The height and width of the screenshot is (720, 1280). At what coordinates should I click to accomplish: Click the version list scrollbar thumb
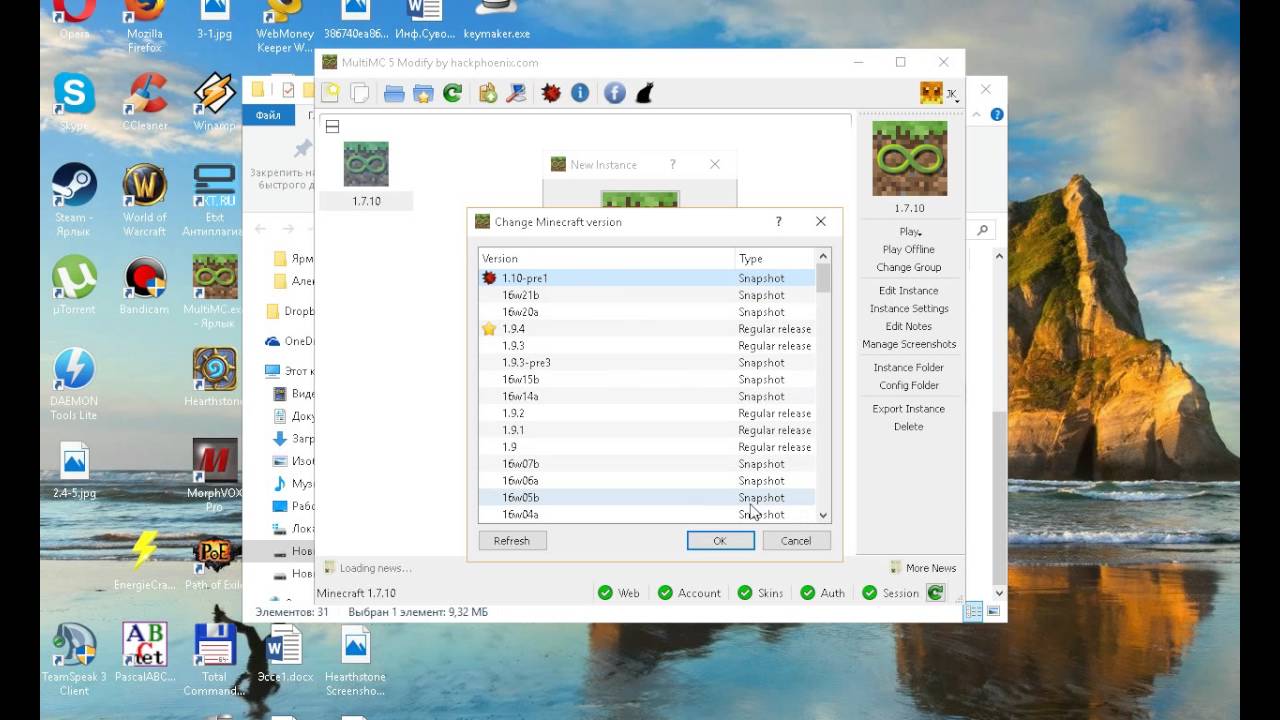823,277
